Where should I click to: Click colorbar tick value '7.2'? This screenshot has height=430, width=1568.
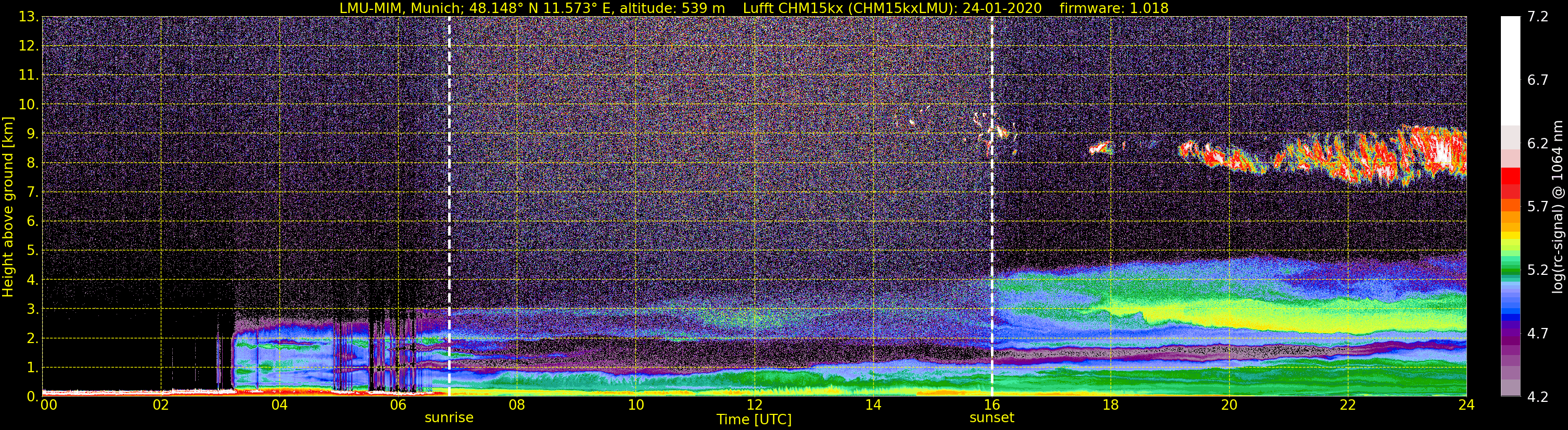[x=1538, y=17]
